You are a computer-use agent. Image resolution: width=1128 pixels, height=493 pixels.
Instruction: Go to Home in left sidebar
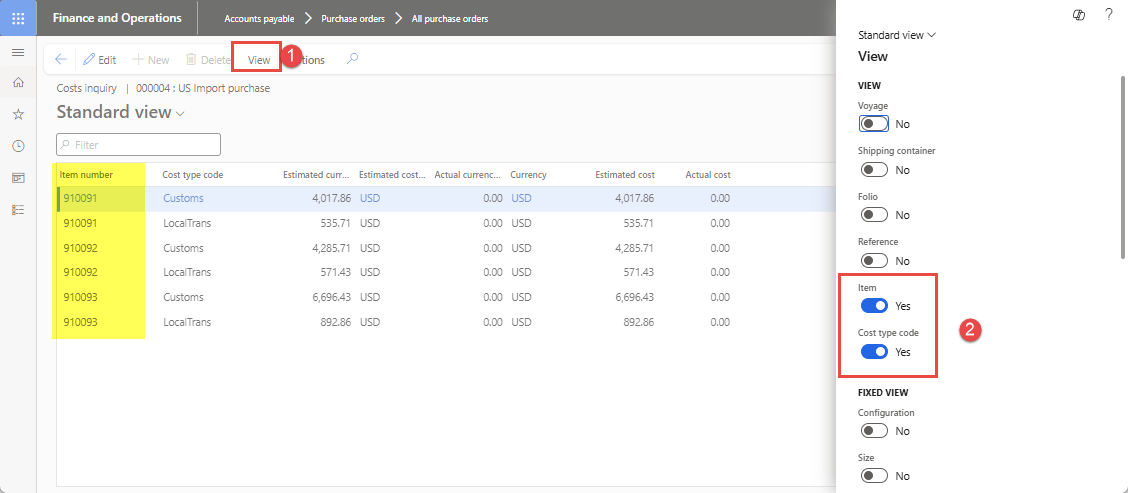click(x=18, y=83)
